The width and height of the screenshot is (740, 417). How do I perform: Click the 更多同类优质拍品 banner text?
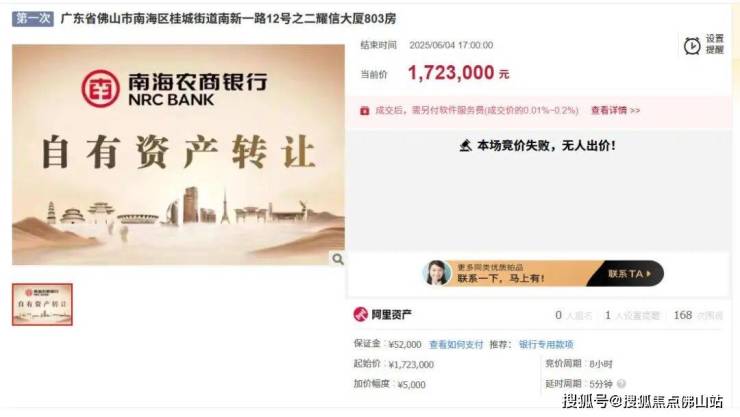pyautogui.click(x=490, y=267)
